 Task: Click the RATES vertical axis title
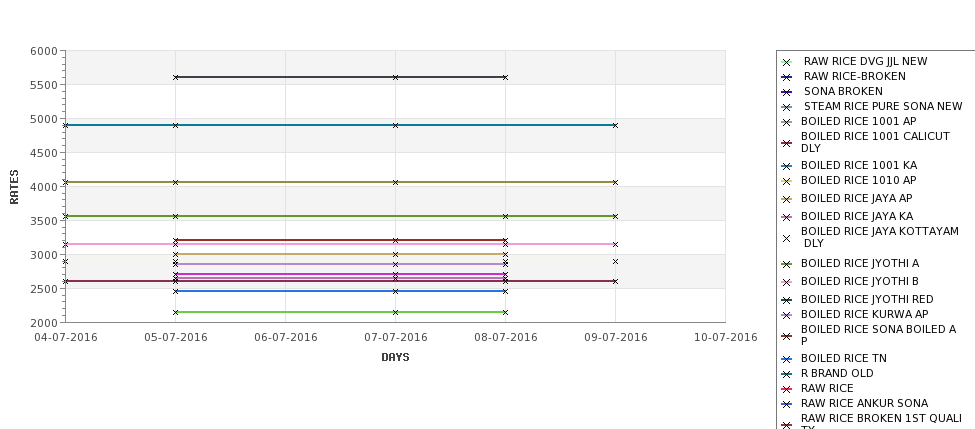14,187
